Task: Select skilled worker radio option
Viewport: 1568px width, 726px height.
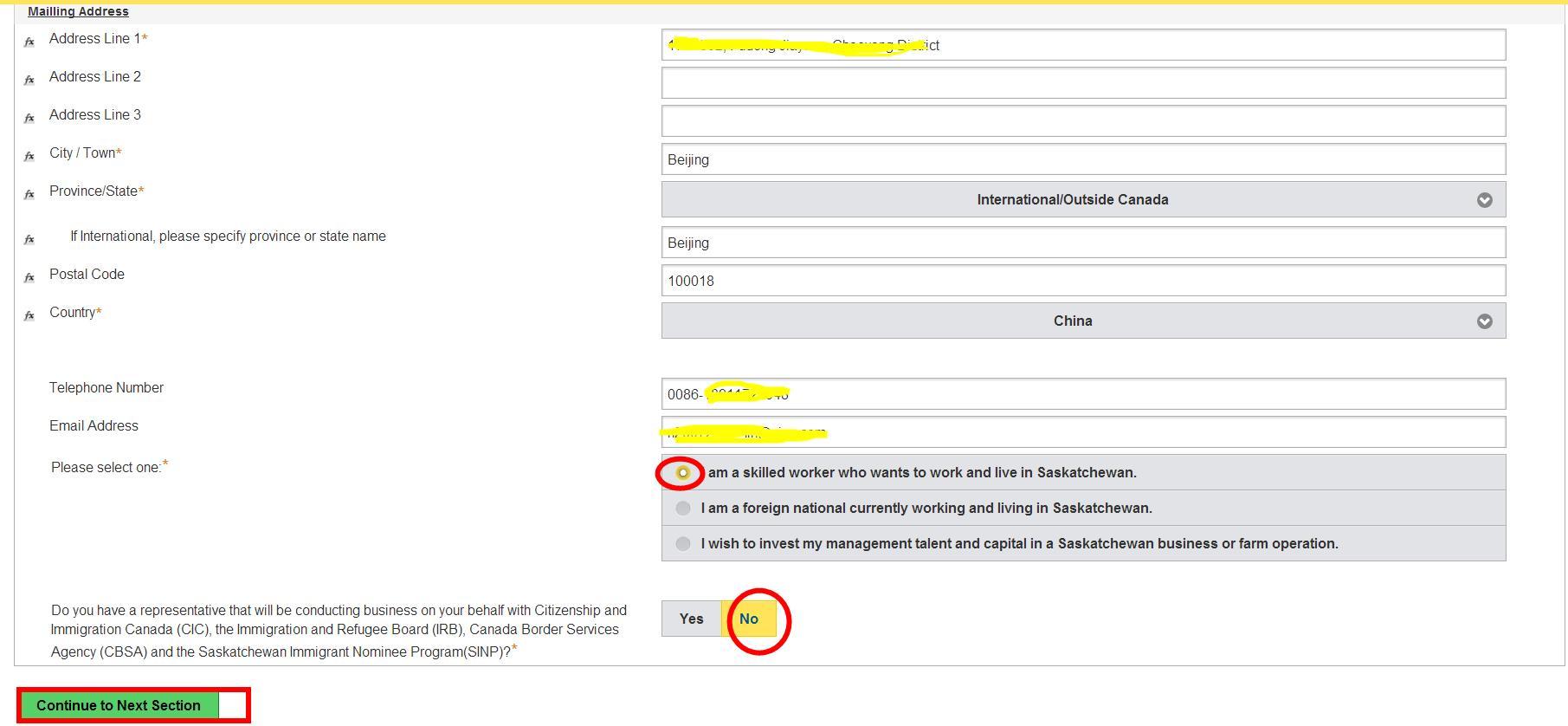Action: [x=682, y=472]
